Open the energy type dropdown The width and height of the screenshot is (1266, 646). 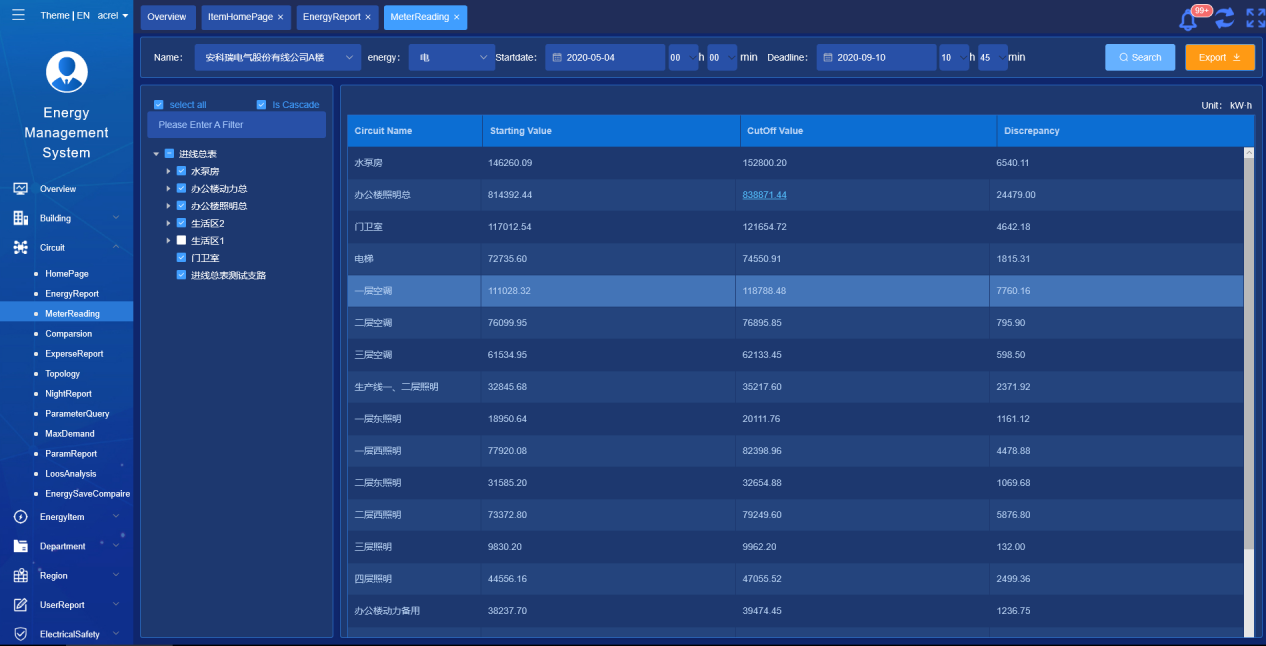click(x=451, y=58)
